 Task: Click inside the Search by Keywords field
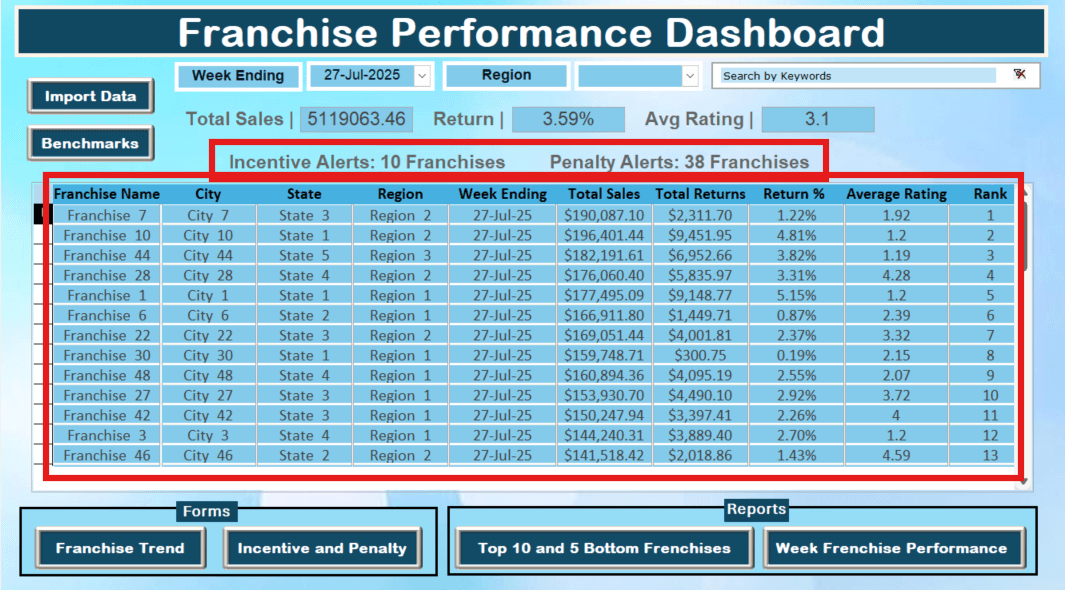[860, 75]
